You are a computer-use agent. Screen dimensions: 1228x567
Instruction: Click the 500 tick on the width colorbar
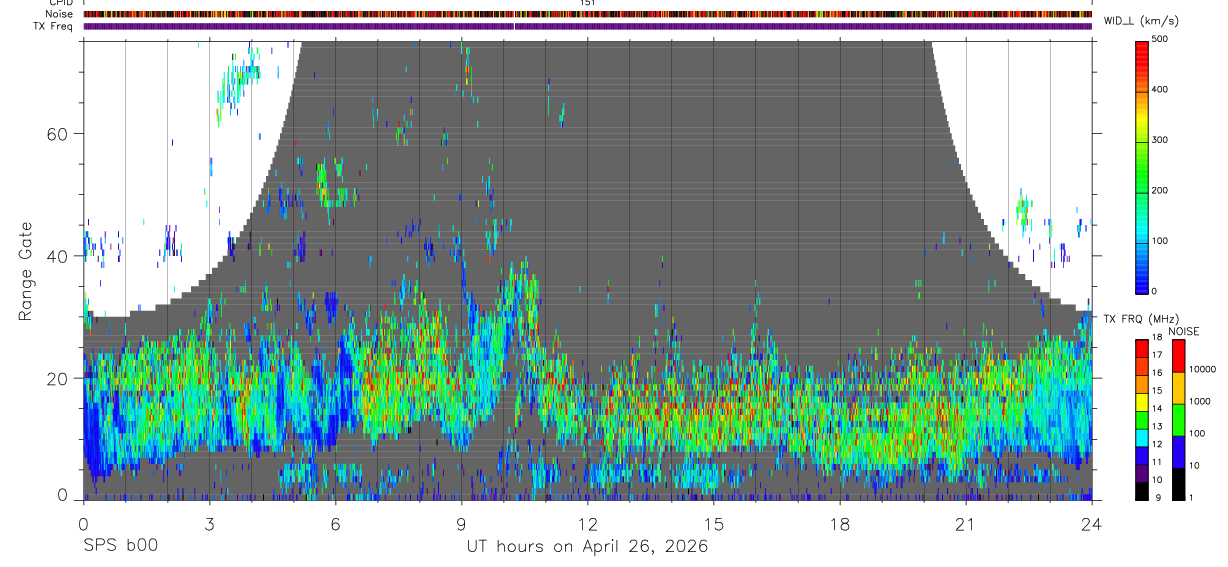click(1160, 39)
